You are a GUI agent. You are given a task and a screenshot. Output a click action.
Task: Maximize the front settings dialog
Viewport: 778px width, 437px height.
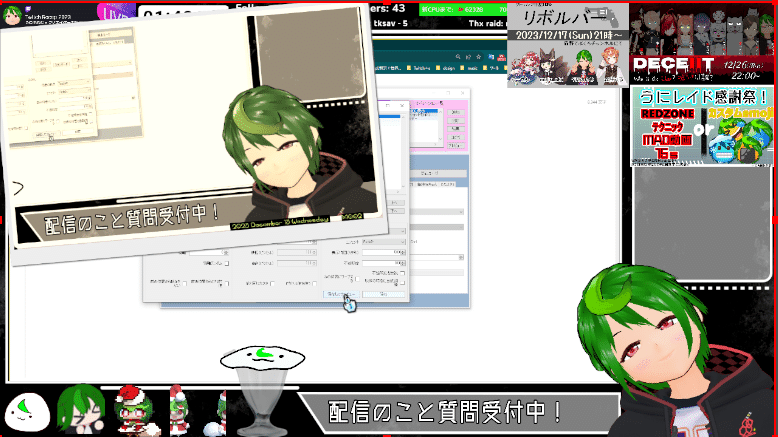click(388, 105)
